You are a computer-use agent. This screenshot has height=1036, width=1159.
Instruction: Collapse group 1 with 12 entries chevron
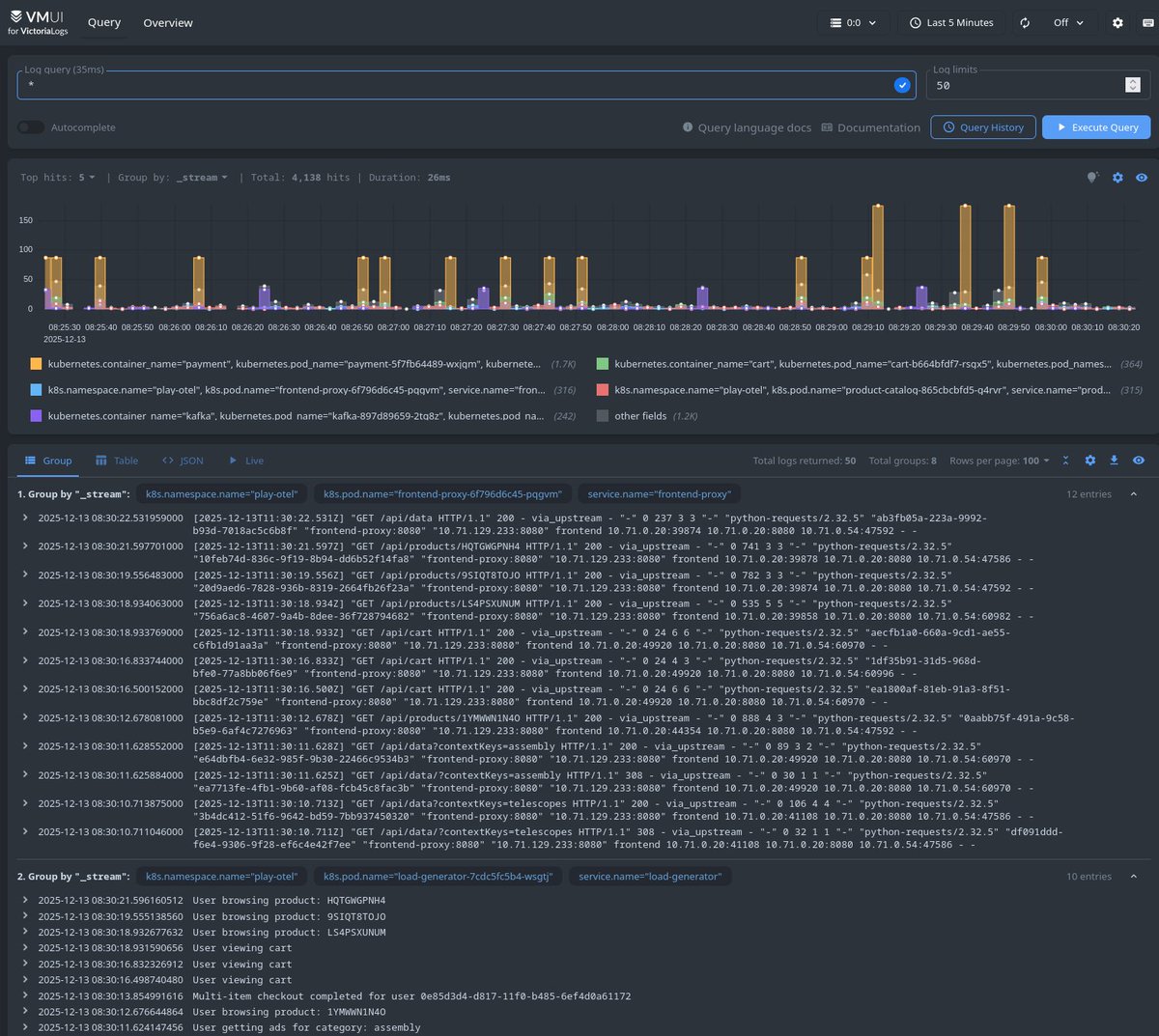click(x=1134, y=494)
